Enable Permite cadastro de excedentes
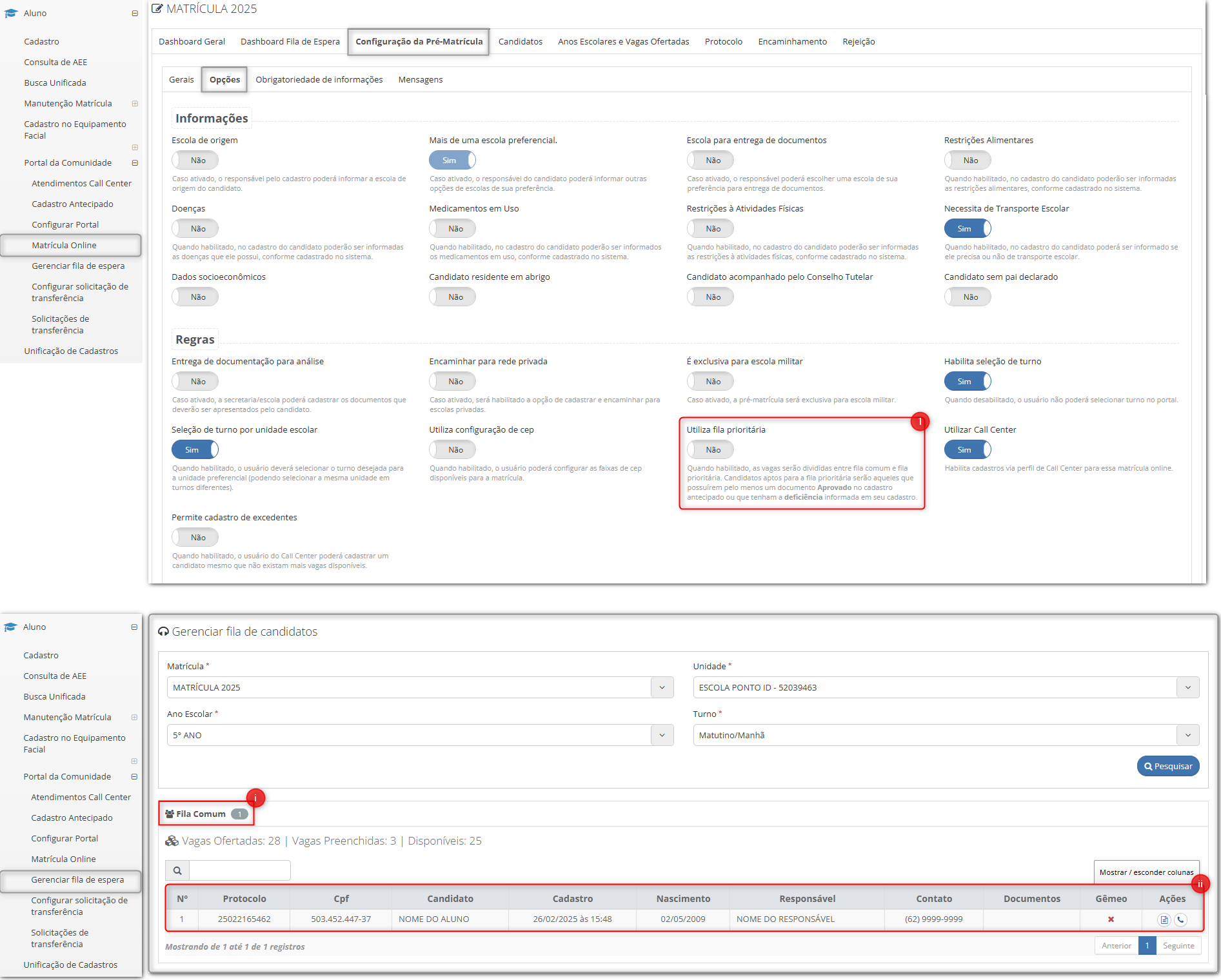This screenshot has width=1221, height=980. (x=195, y=537)
